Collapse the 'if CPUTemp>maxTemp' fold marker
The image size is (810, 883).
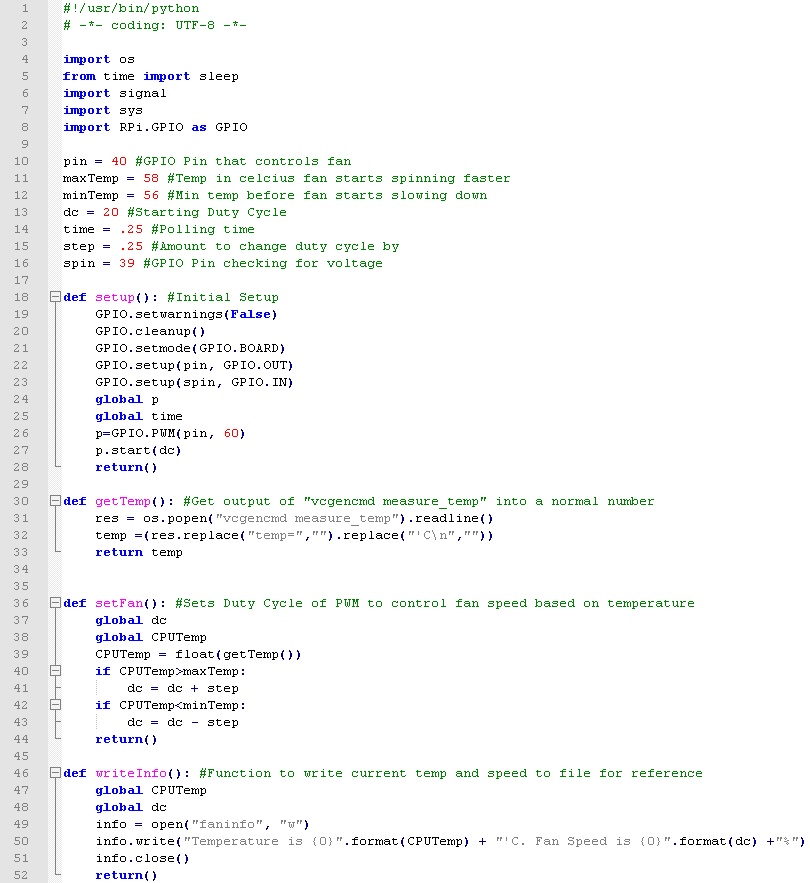pos(55,671)
